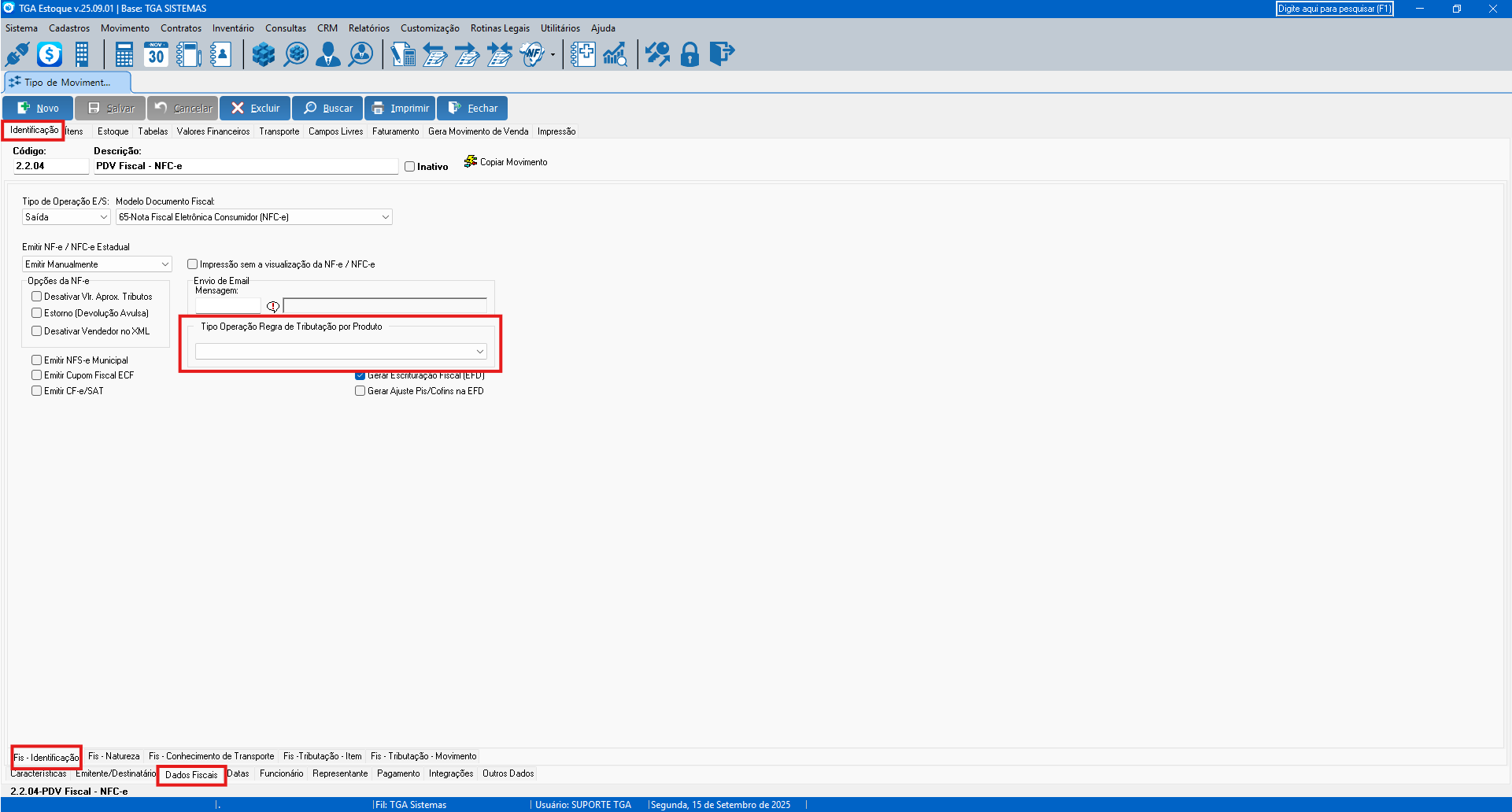
Task: Click the padlock icon in toolbar
Action: tap(689, 54)
